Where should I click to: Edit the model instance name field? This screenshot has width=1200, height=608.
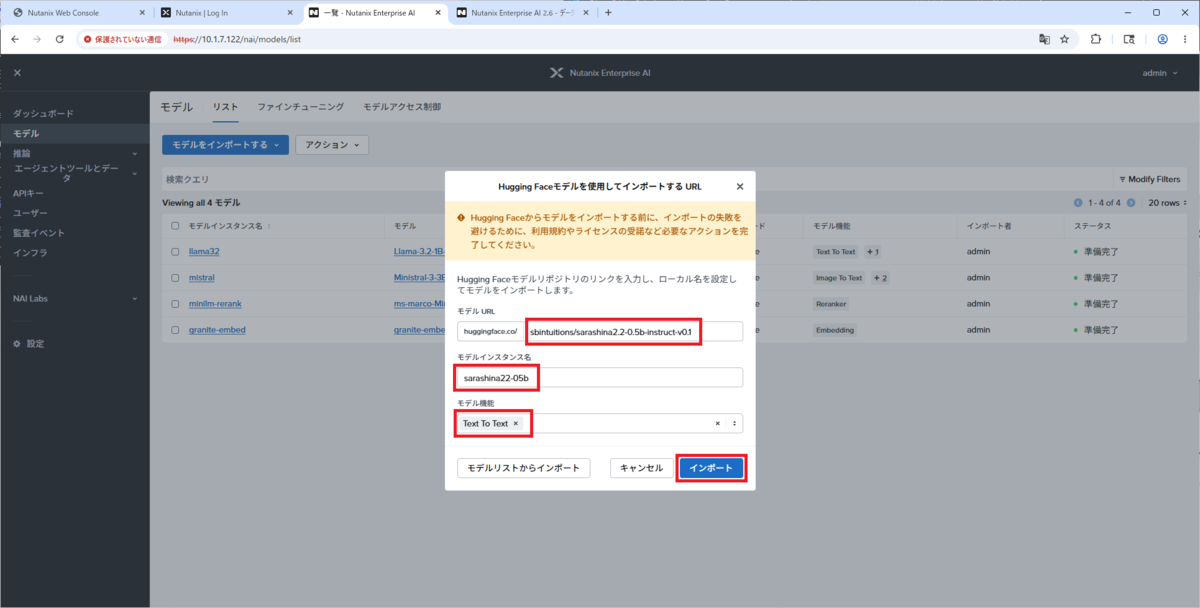(600, 377)
